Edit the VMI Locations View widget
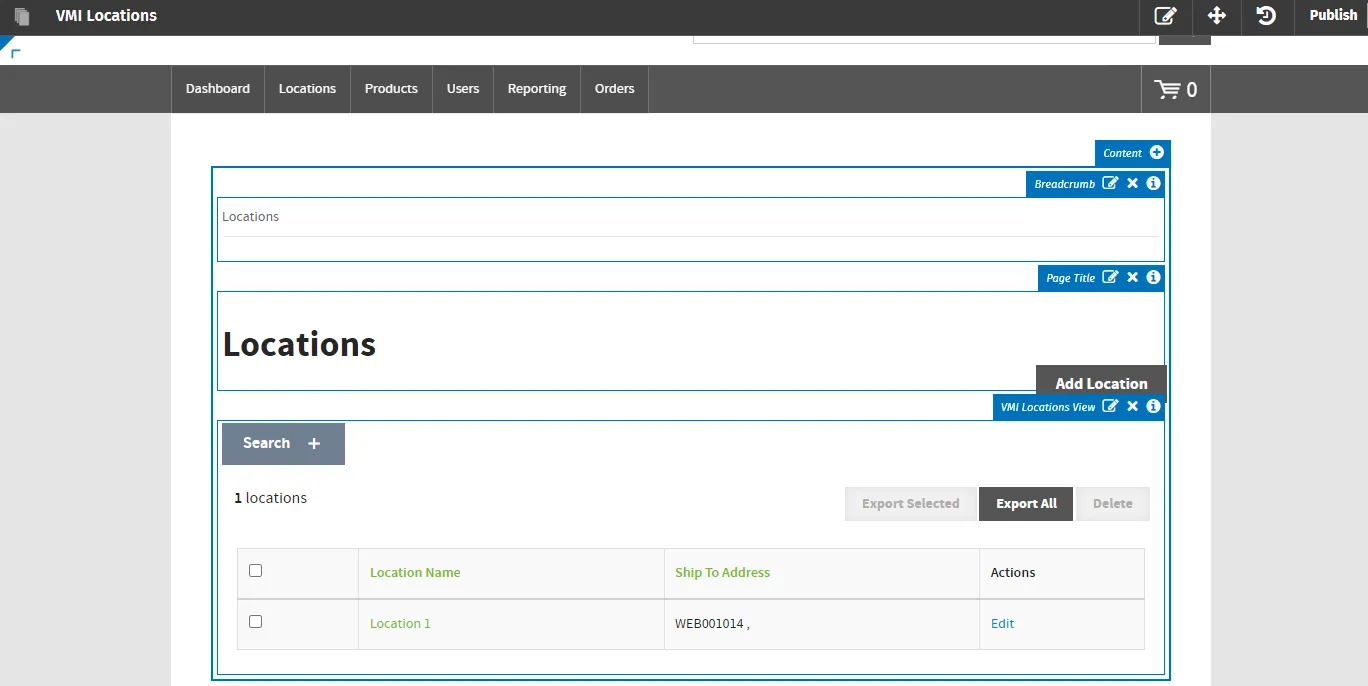The height and width of the screenshot is (686, 1368). pyautogui.click(x=1110, y=406)
